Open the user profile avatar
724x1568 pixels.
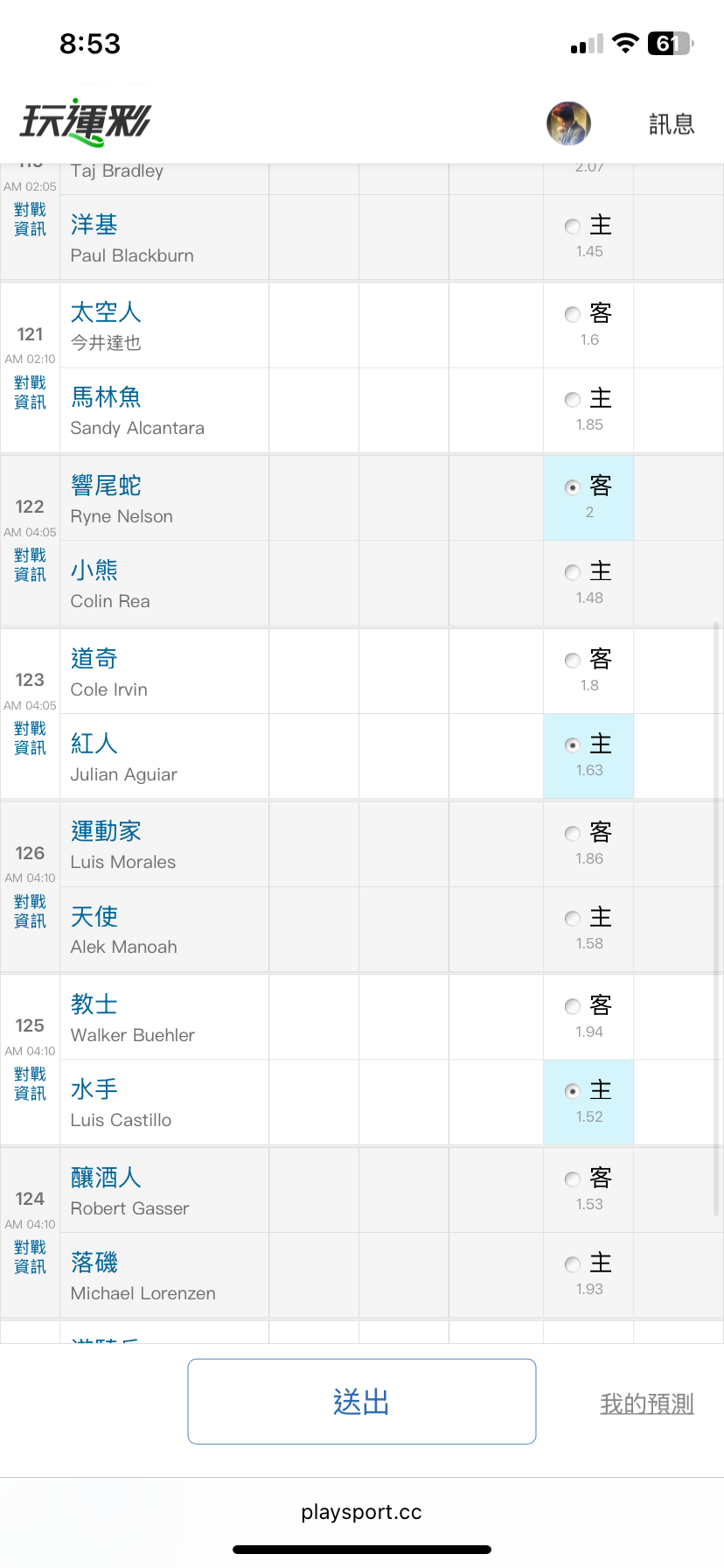pos(568,123)
